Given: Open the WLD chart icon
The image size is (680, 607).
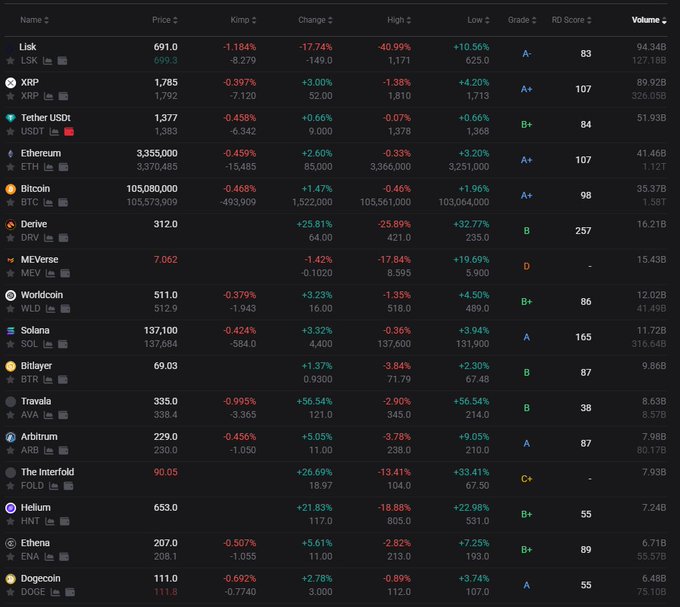Looking at the screenshot, I should (50, 309).
